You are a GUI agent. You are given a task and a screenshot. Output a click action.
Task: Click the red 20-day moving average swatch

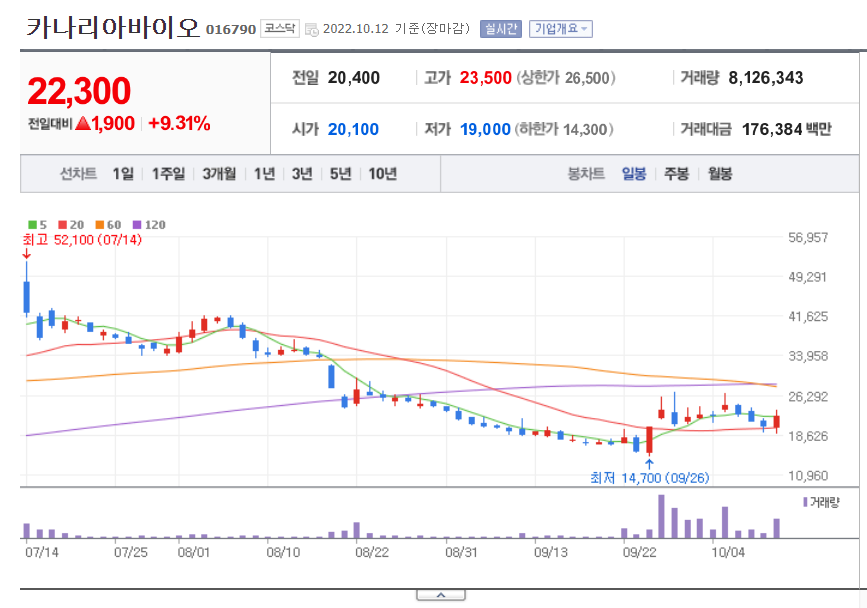[62, 224]
